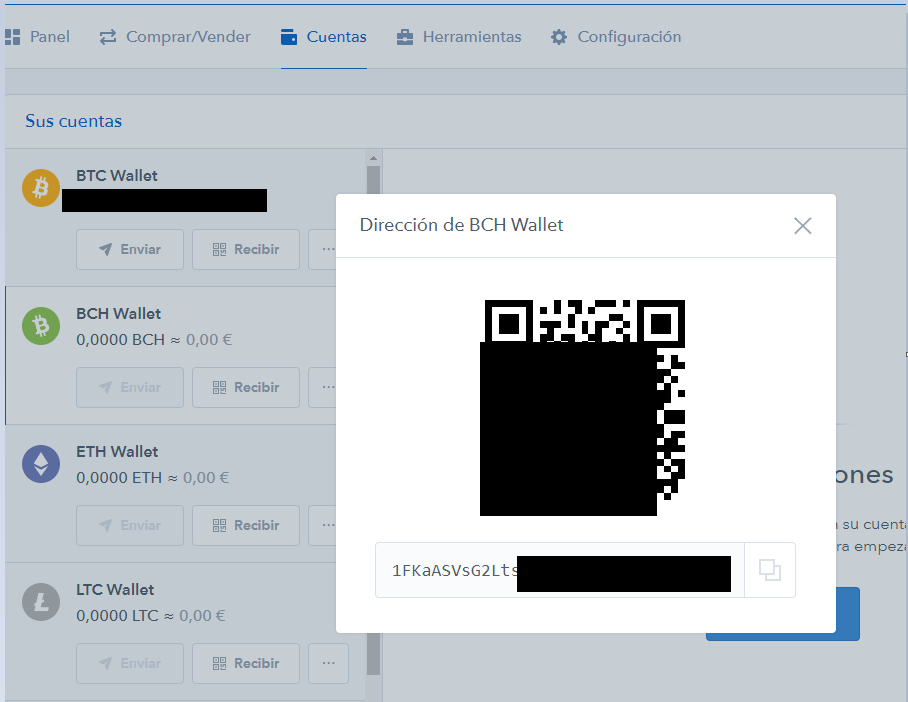Click Enviar under BCH Wallet
Screen dimensions: 908x702
tap(130, 387)
